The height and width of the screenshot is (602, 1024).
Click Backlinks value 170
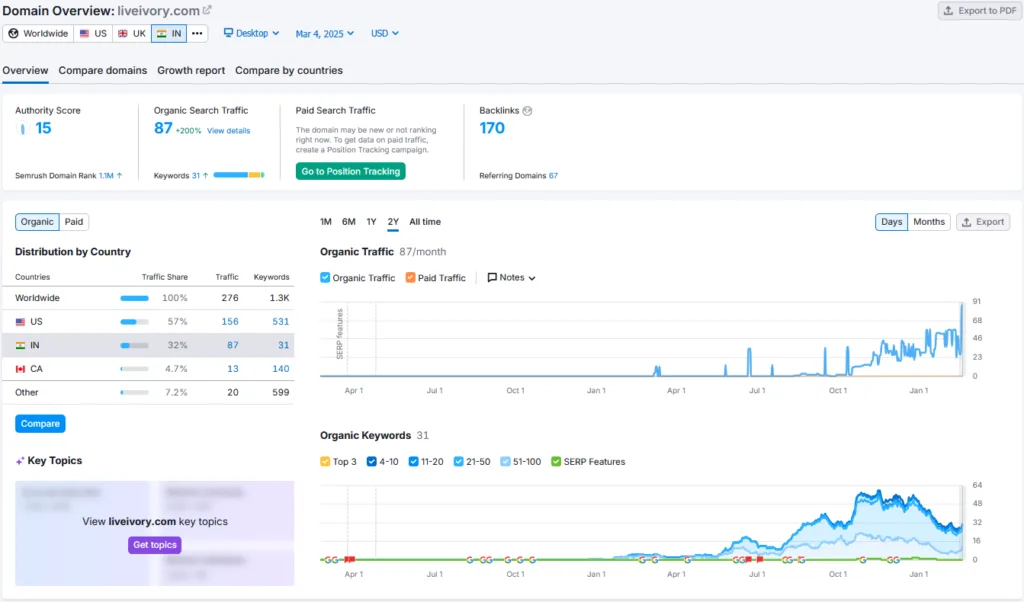(492, 128)
